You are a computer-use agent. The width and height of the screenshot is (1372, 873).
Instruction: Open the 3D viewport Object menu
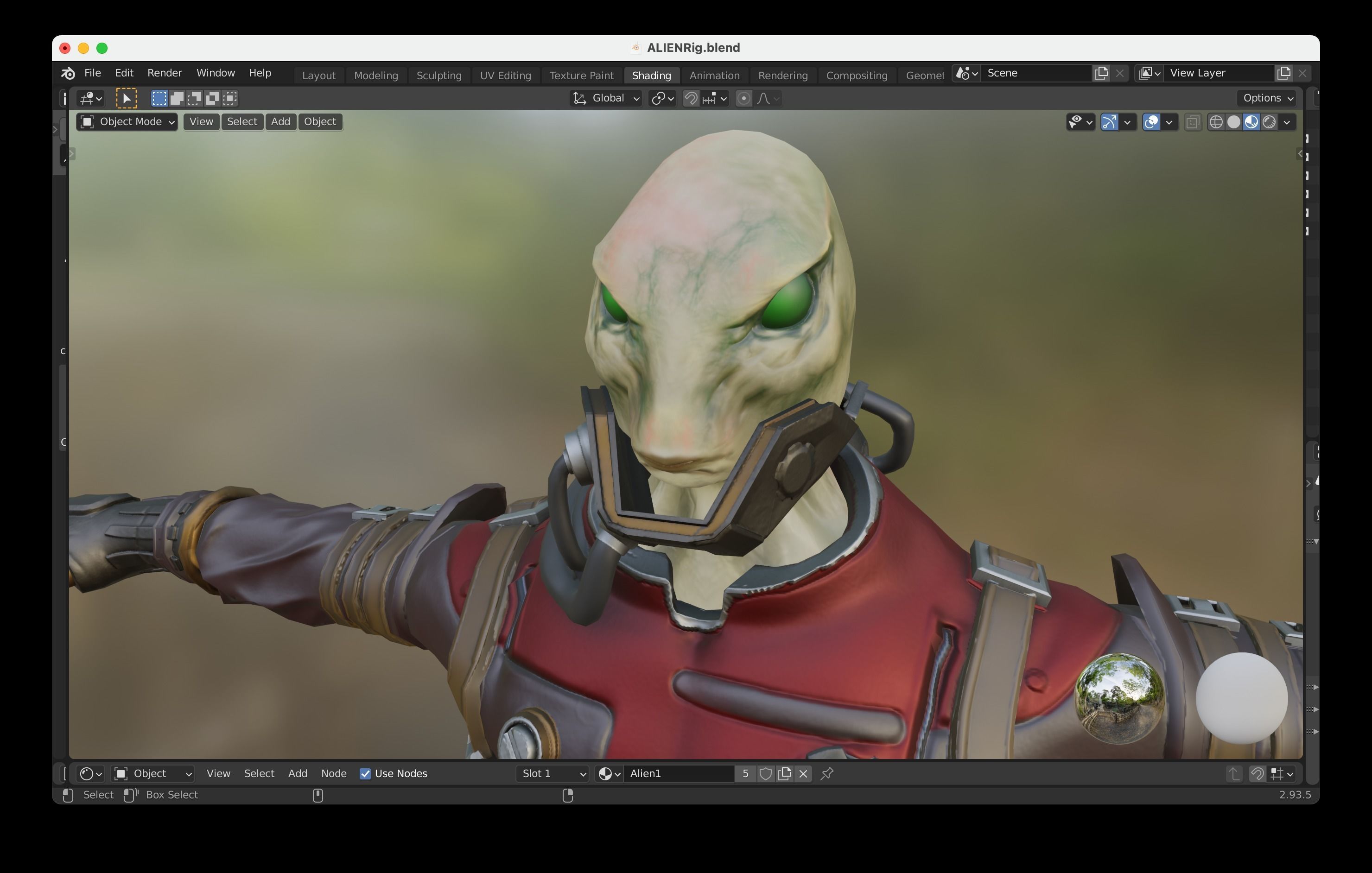tap(320, 122)
